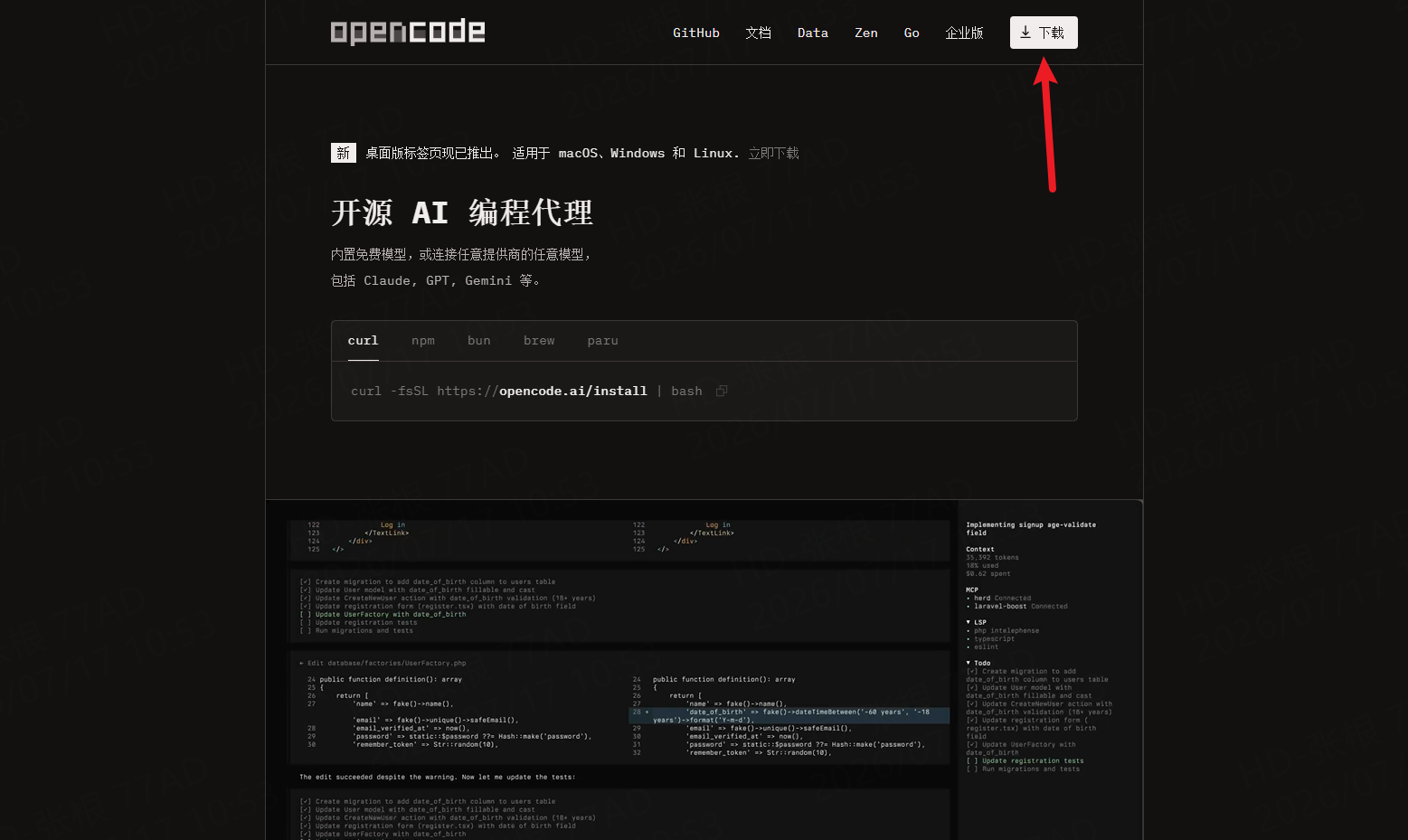The width and height of the screenshot is (1408, 840).
Task: Click the 下载 download button
Action: point(1044,33)
